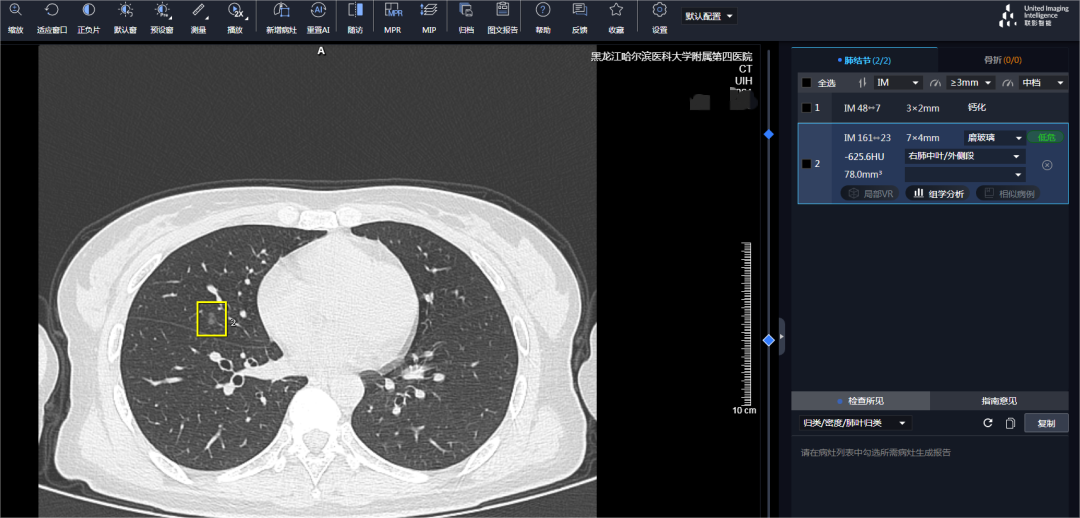
Task: Open the ≥3mm size filter dropdown
Action: (x=971, y=83)
